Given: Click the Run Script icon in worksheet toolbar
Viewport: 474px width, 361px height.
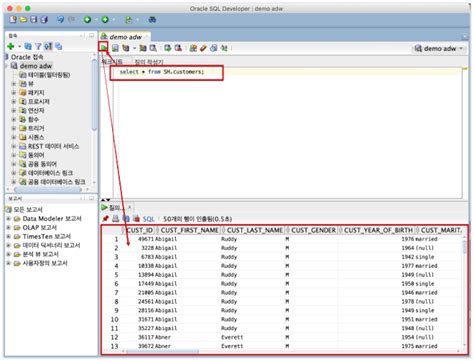Looking at the screenshot, I should [x=115, y=48].
